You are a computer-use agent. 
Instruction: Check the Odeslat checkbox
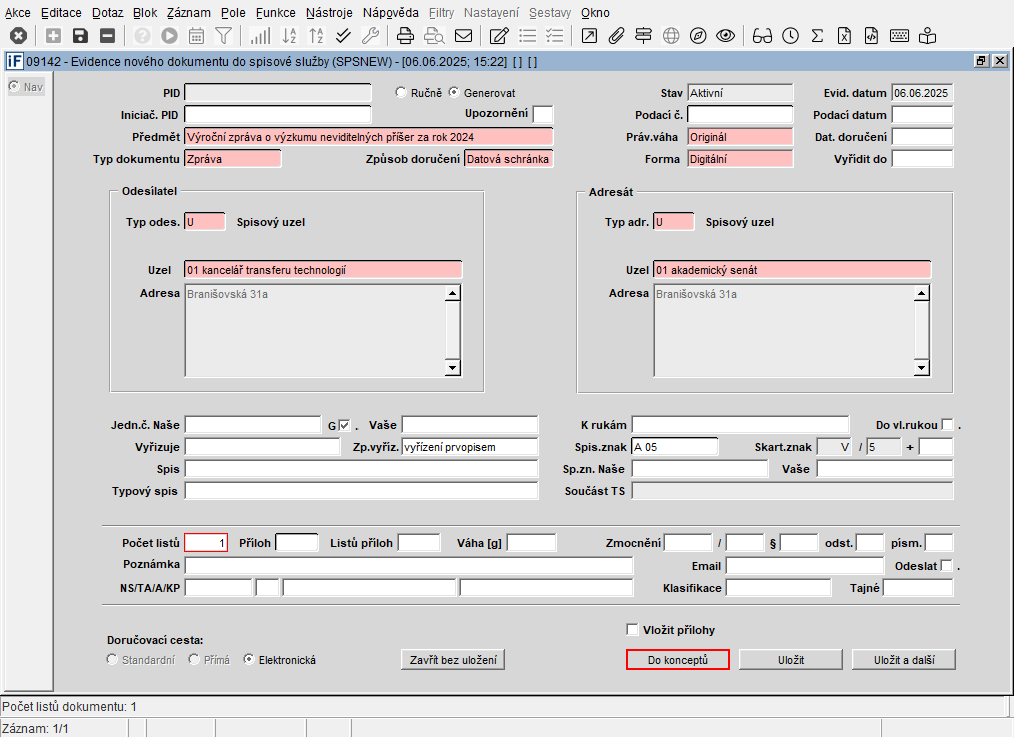coord(947,565)
